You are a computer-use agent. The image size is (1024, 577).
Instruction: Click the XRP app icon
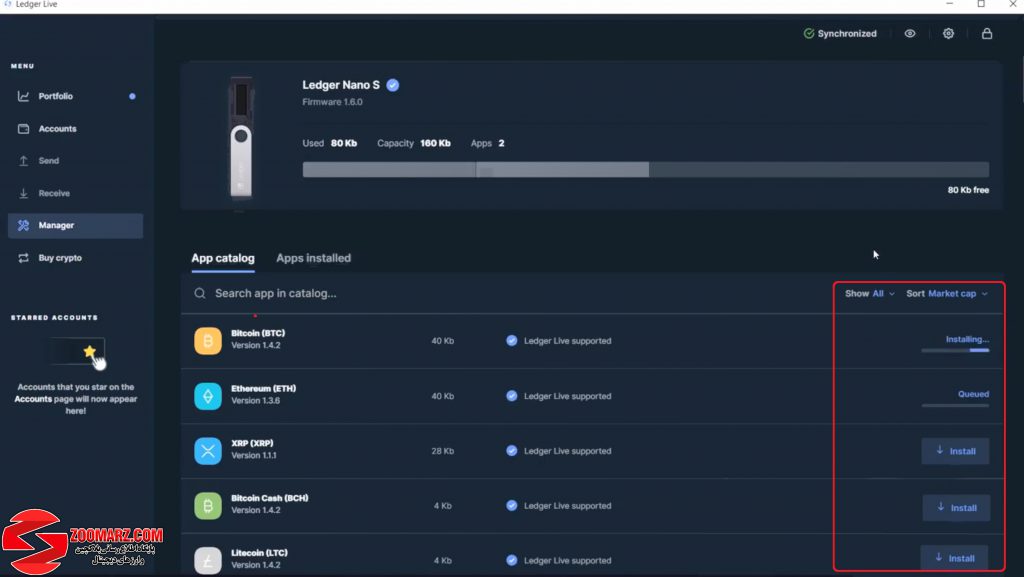[x=208, y=451]
